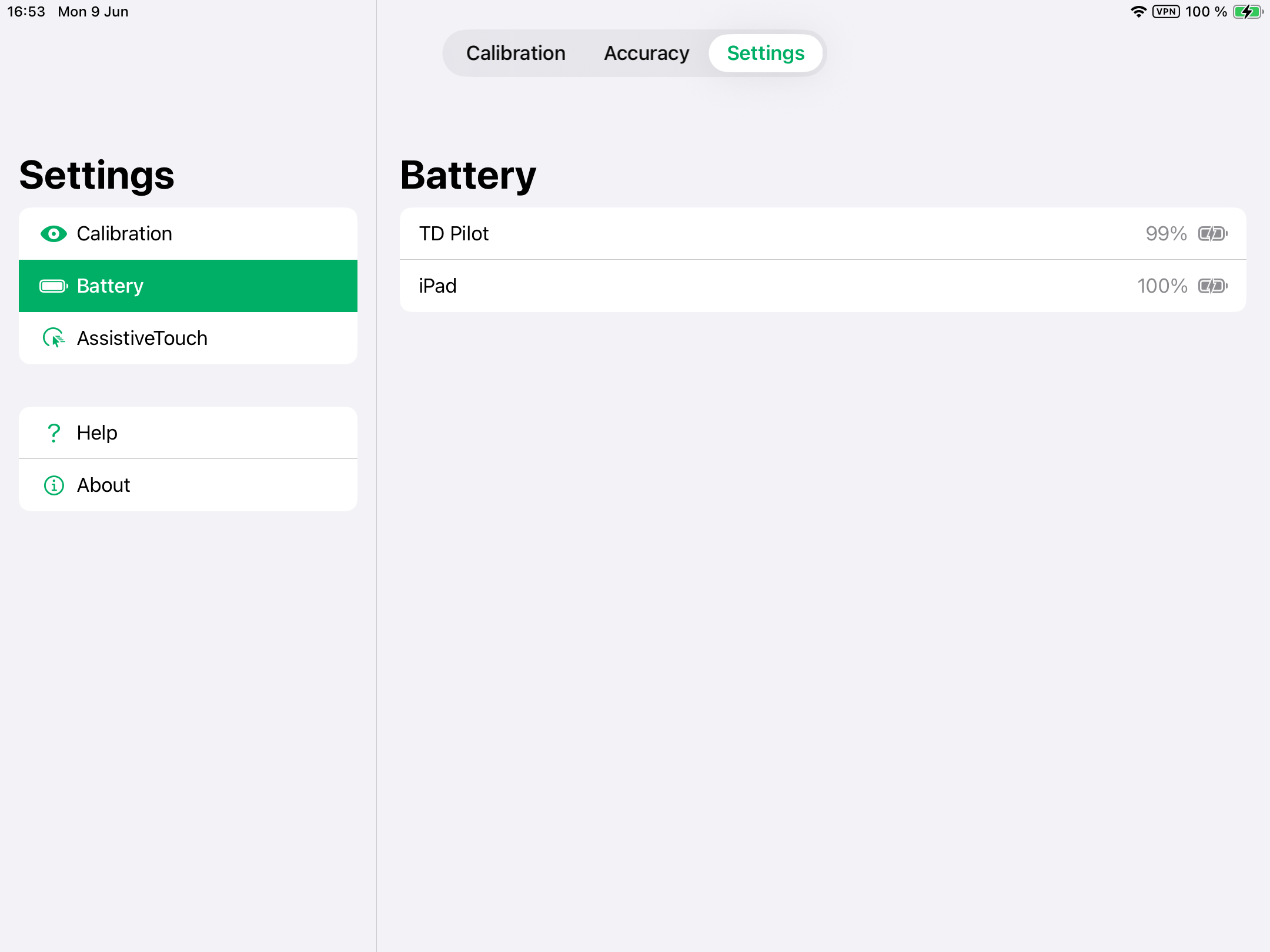Click the About info circle icon
The width and height of the screenshot is (1270, 952).
pos(54,485)
